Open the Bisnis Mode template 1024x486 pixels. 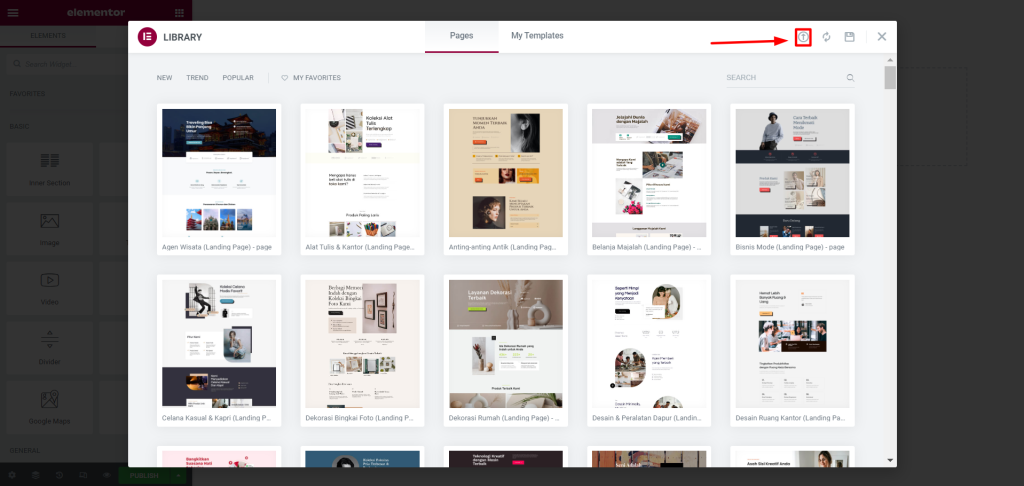792,179
